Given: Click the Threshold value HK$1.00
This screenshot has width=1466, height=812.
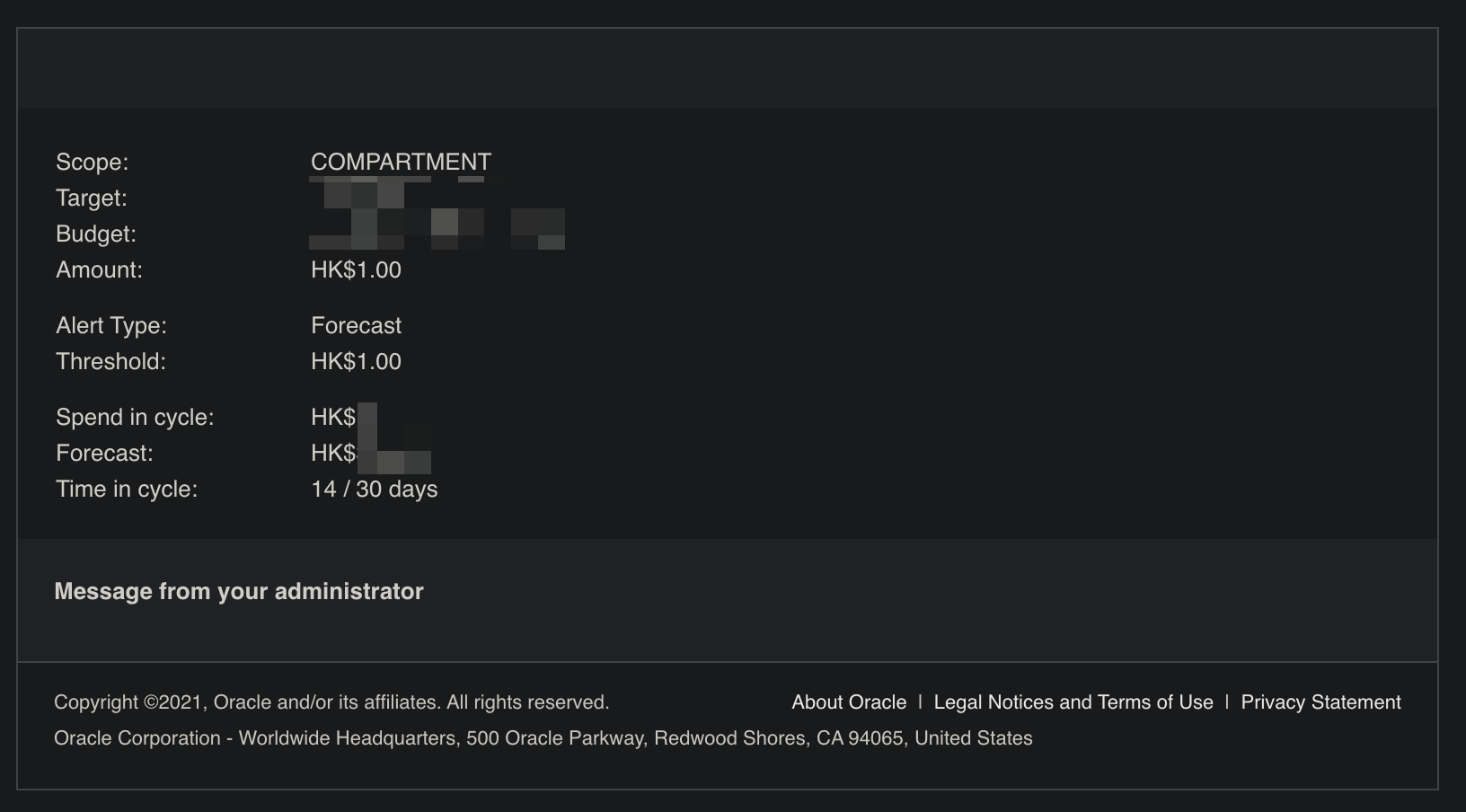Looking at the screenshot, I should coord(356,362).
